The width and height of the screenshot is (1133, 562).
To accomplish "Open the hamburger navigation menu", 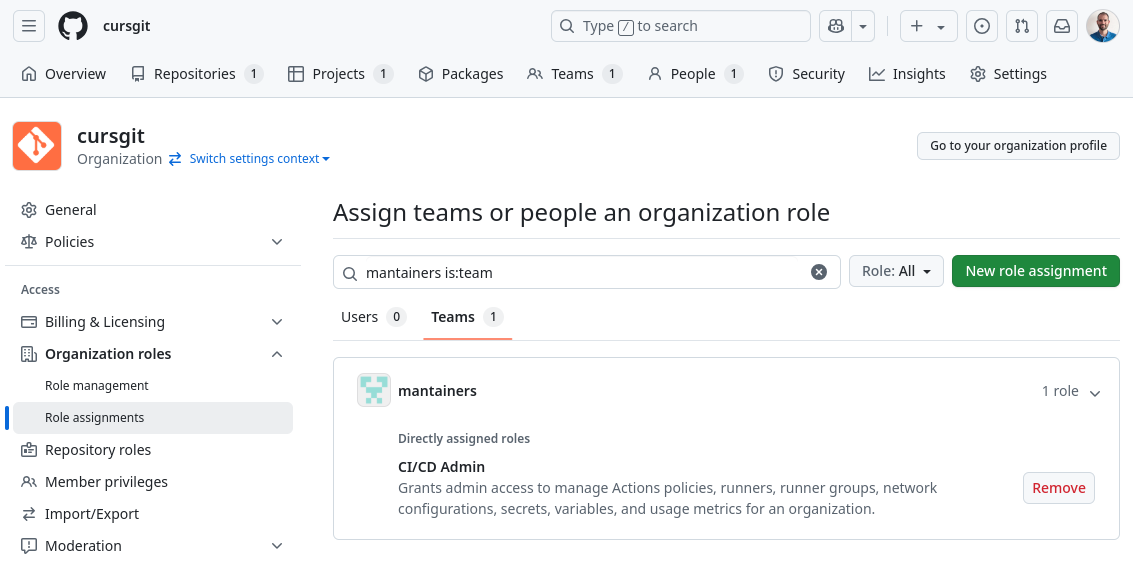I will [x=29, y=26].
